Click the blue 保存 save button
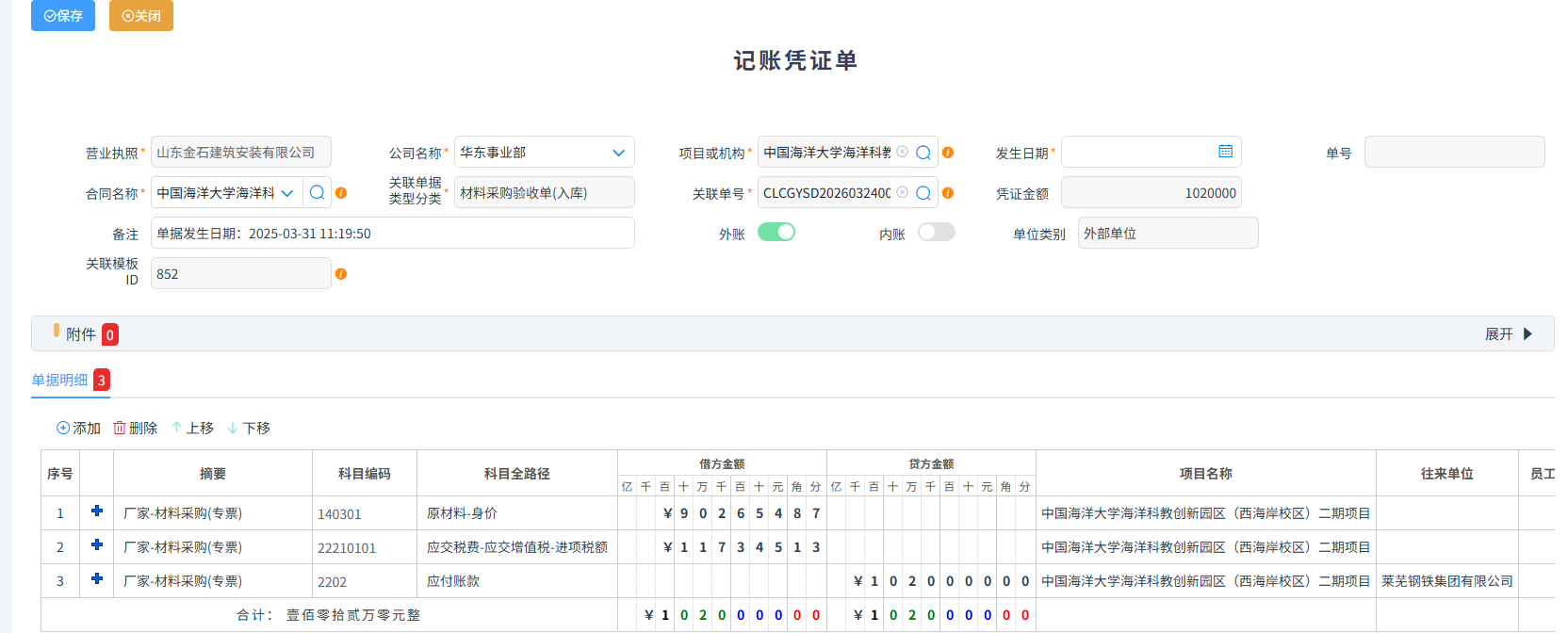Image resolution: width=1568 pixels, height=633 pixels. pos(63,15)
